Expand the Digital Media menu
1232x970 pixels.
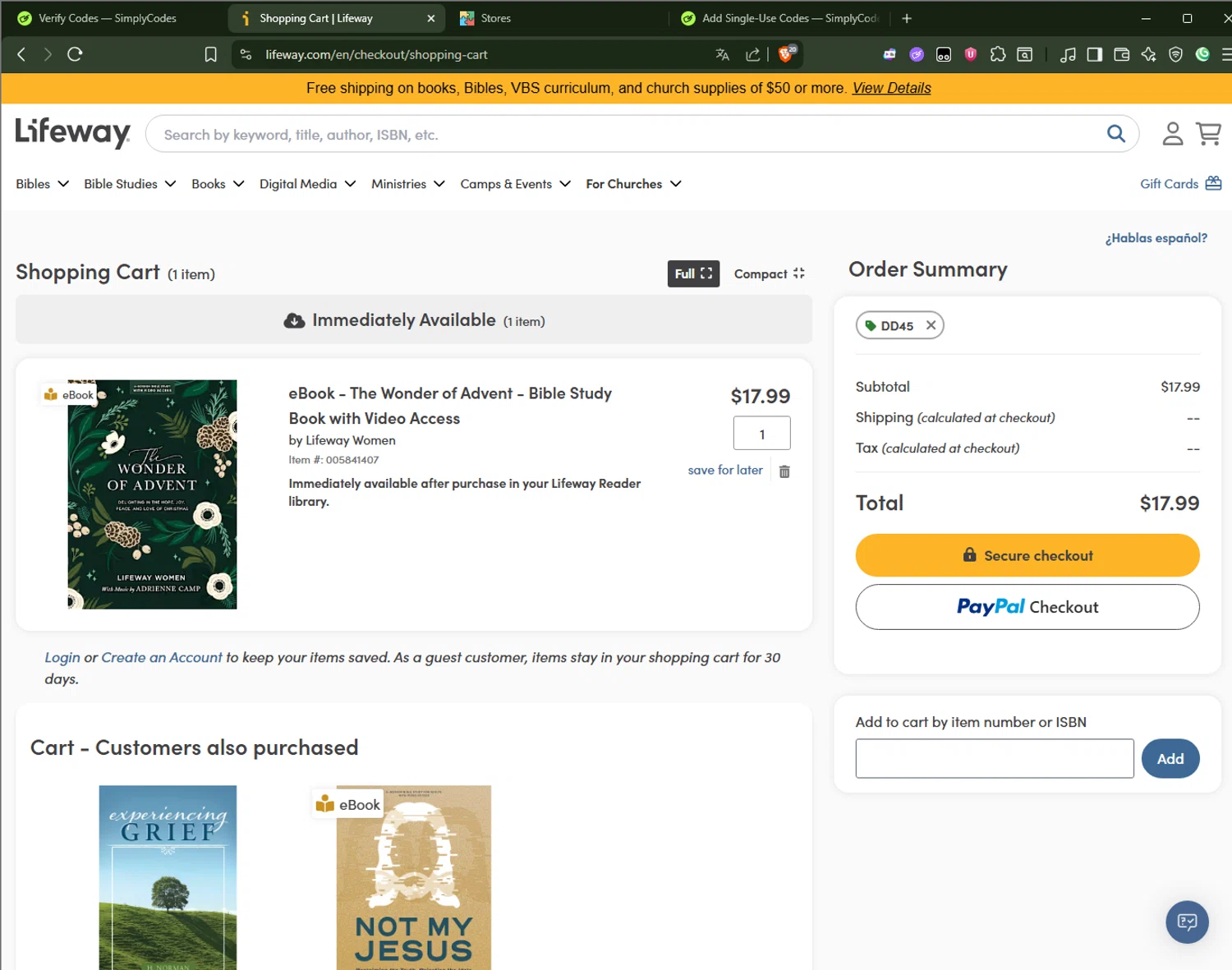(307, 184)
